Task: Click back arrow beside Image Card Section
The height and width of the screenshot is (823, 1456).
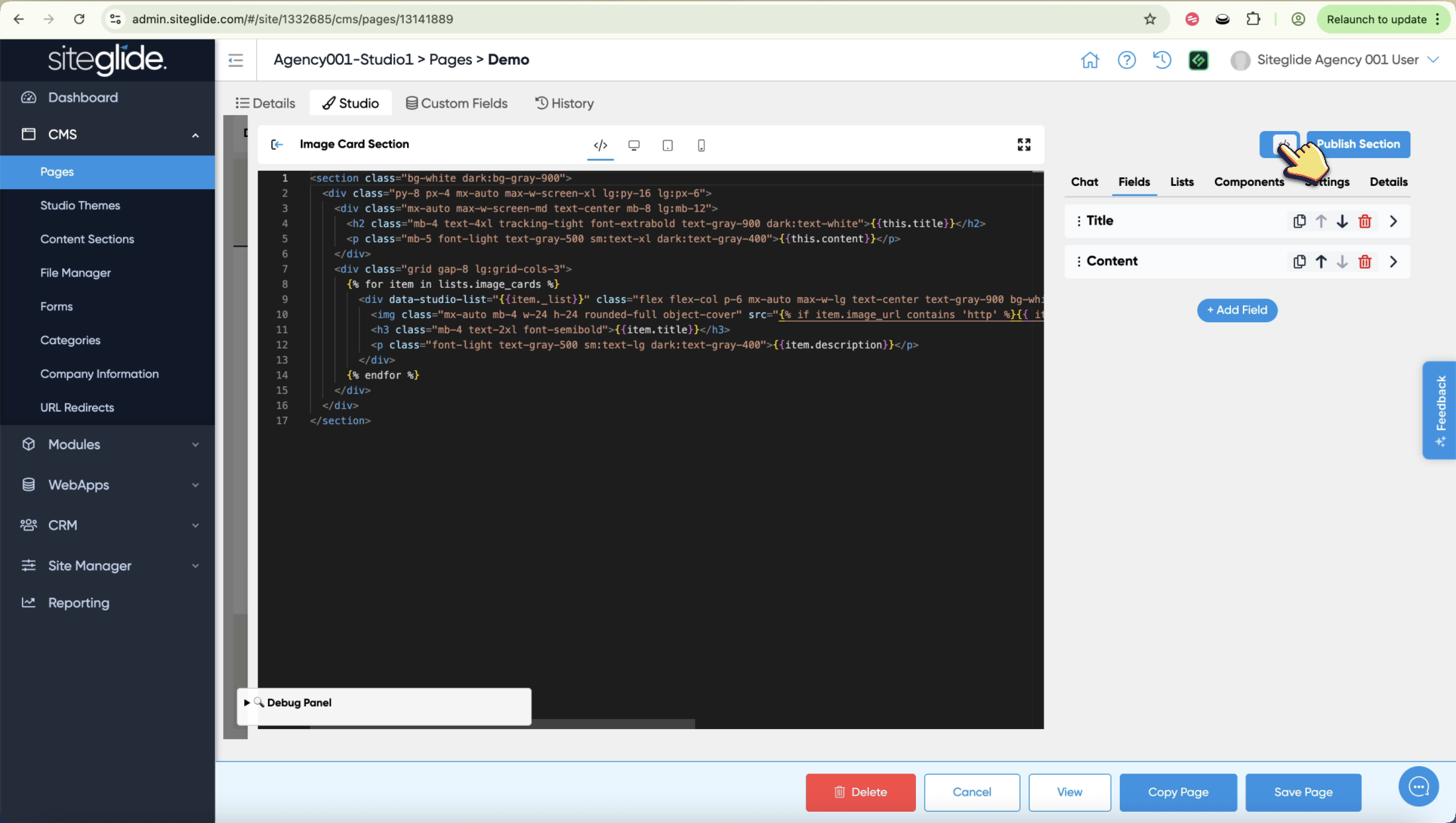Action: [277, 145]
